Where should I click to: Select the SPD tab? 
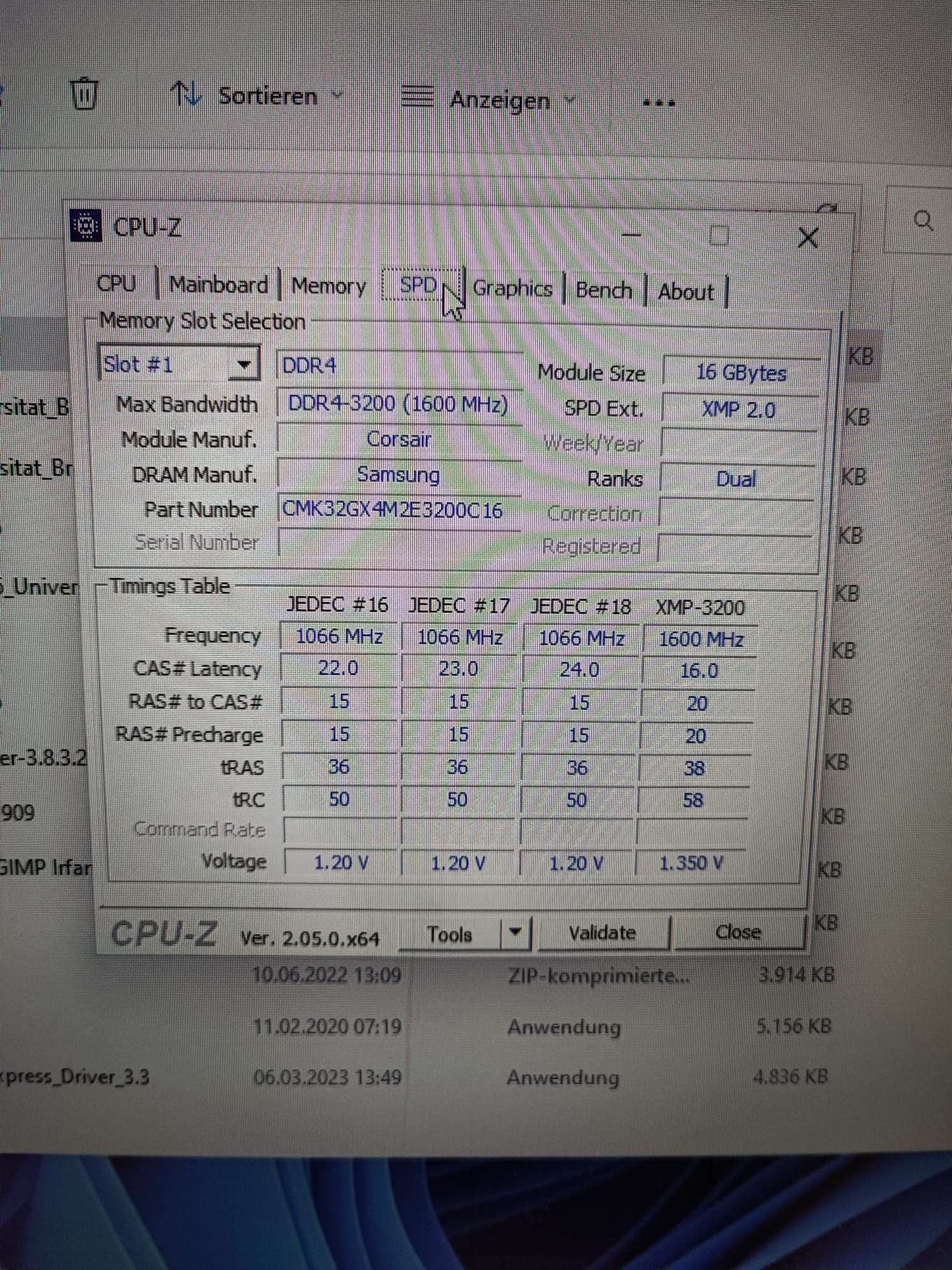pos(419,285)
